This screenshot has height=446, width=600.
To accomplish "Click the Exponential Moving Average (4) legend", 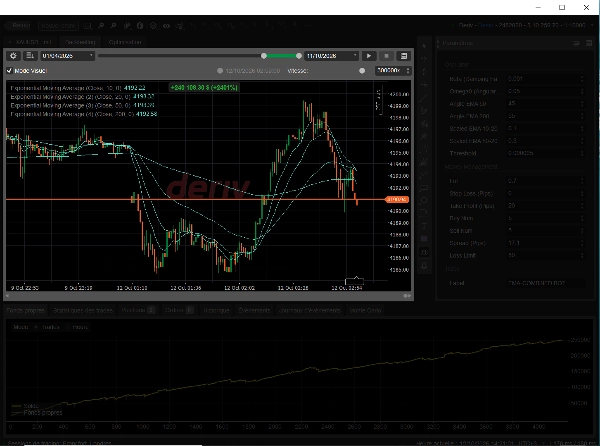I will tap(84, 114).
